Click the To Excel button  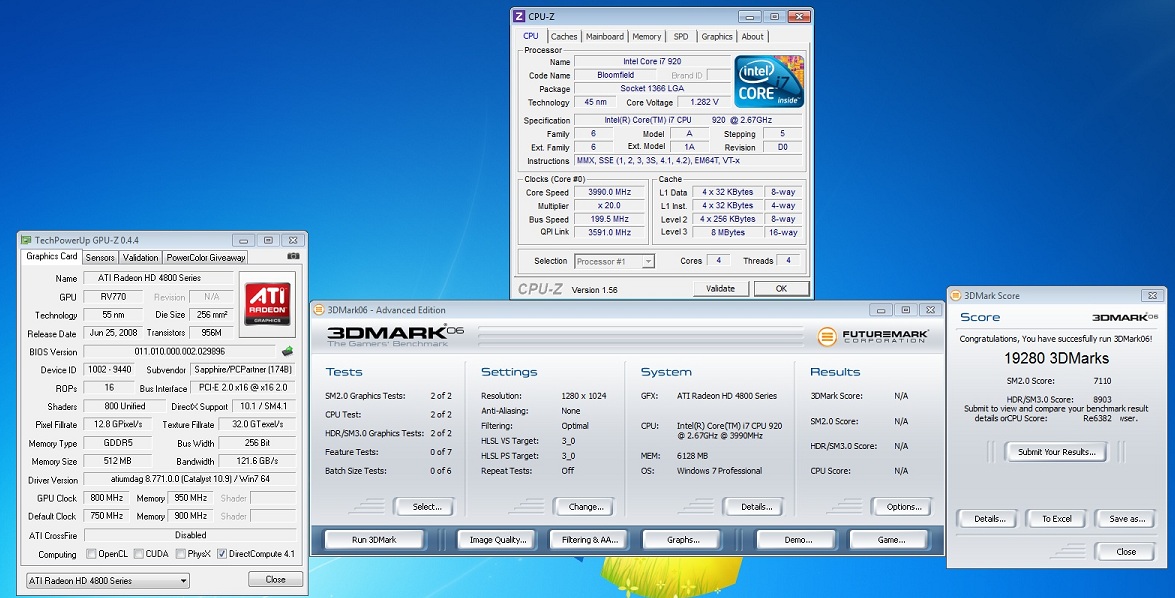[x=1057, y=519]
